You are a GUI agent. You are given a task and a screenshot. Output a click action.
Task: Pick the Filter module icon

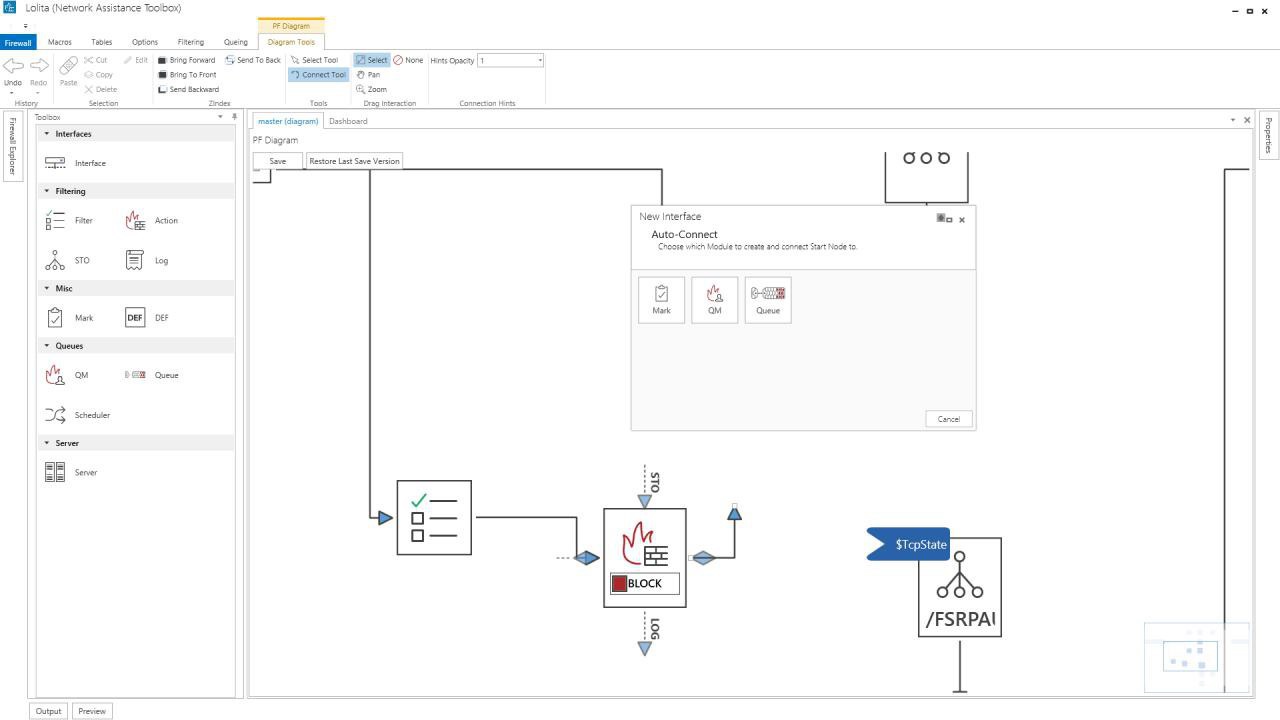pos(56,220)
